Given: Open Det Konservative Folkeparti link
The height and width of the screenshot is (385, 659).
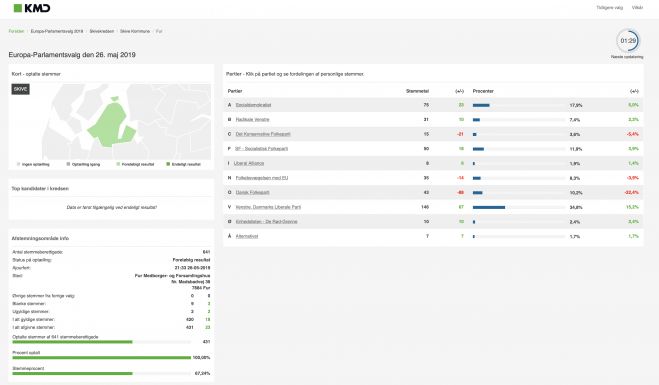Looking at the screenshot, I should coord(263,134).
